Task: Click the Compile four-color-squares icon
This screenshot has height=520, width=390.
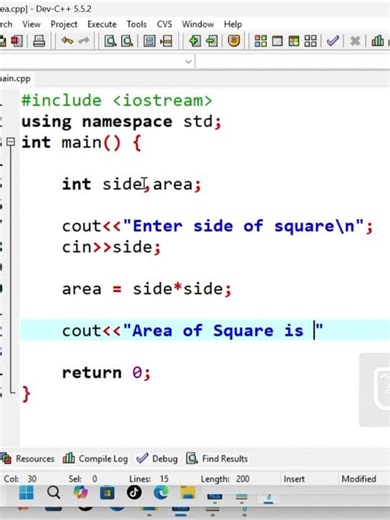Action: 260,41
